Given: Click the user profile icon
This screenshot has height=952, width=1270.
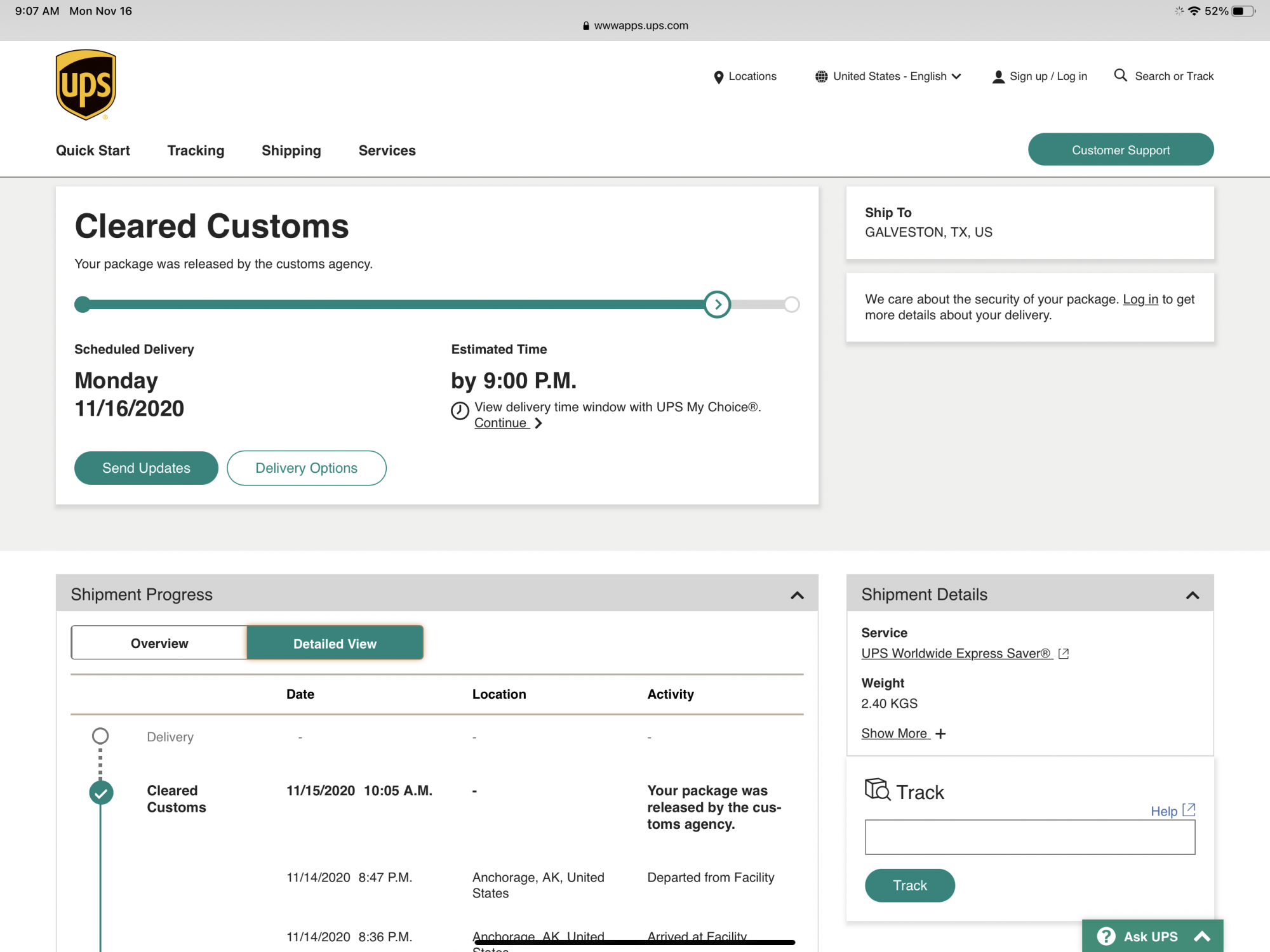Looking at the screenshot, I should click(998, 77).
